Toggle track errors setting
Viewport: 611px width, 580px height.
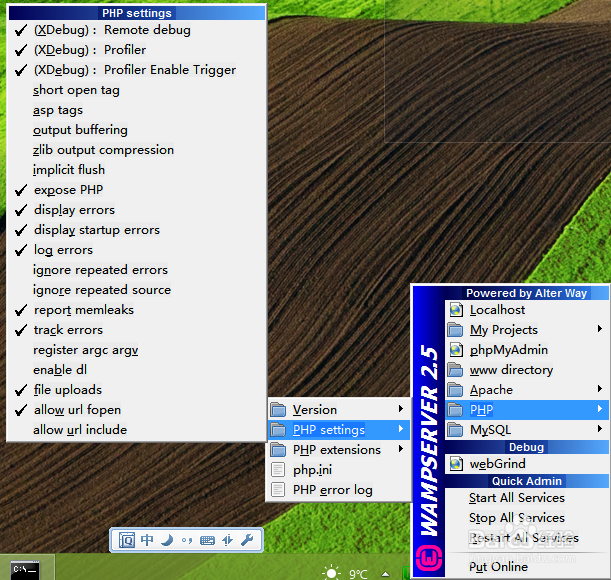tap(136, 330)
